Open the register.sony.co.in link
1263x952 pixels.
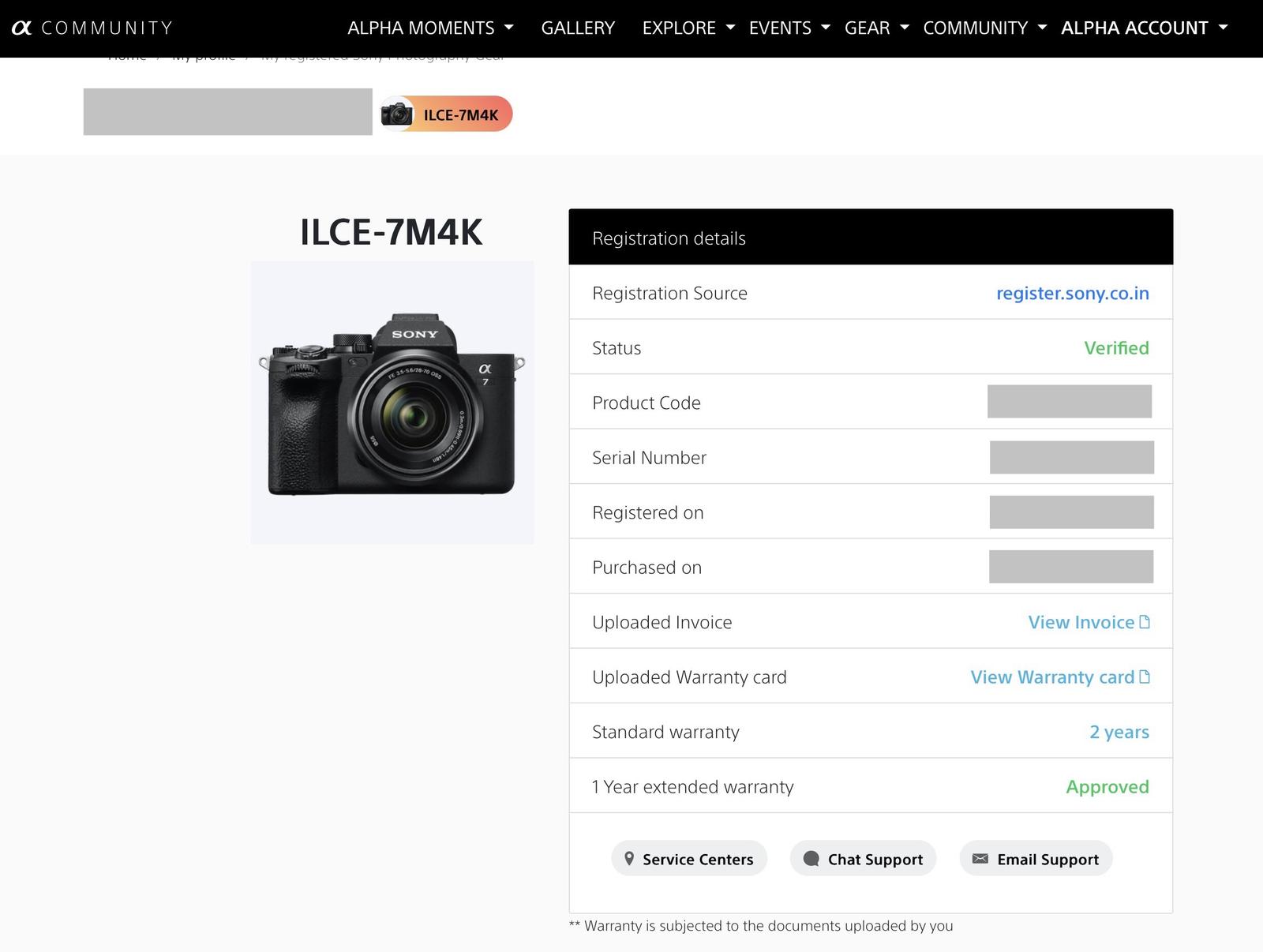pos(1072,293)
